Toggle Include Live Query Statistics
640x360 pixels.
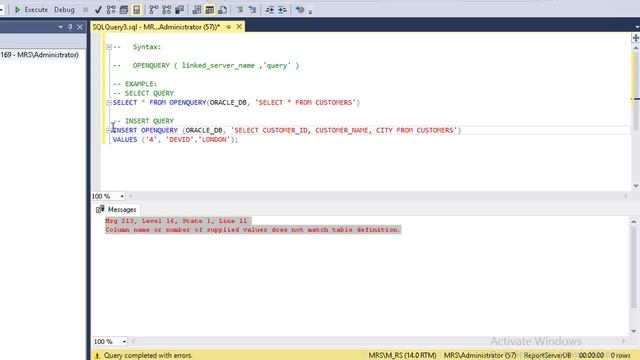point(167,9)
